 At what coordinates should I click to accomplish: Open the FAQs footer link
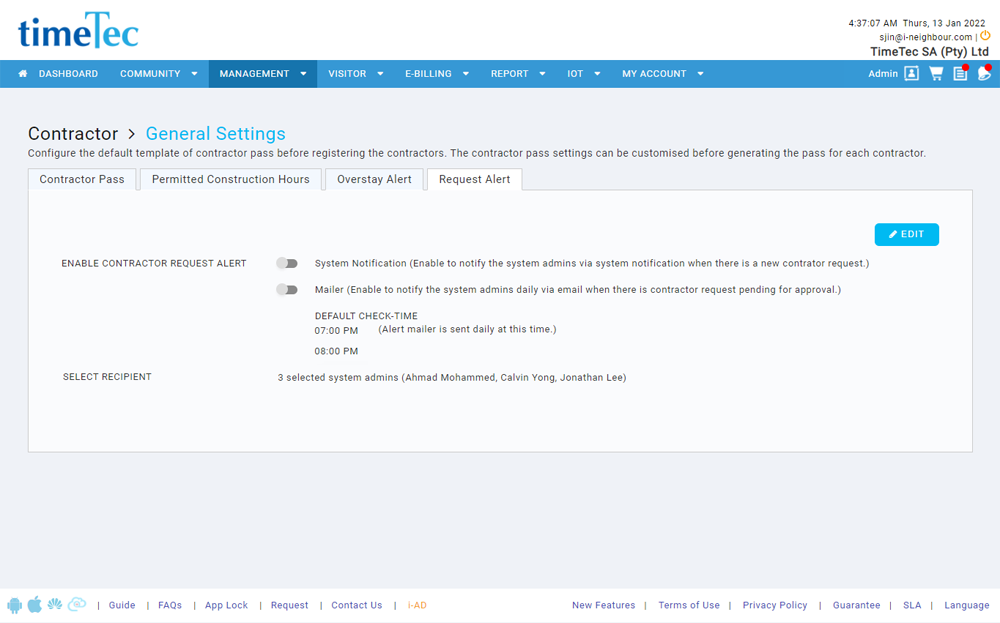click(x=170, y=606)
